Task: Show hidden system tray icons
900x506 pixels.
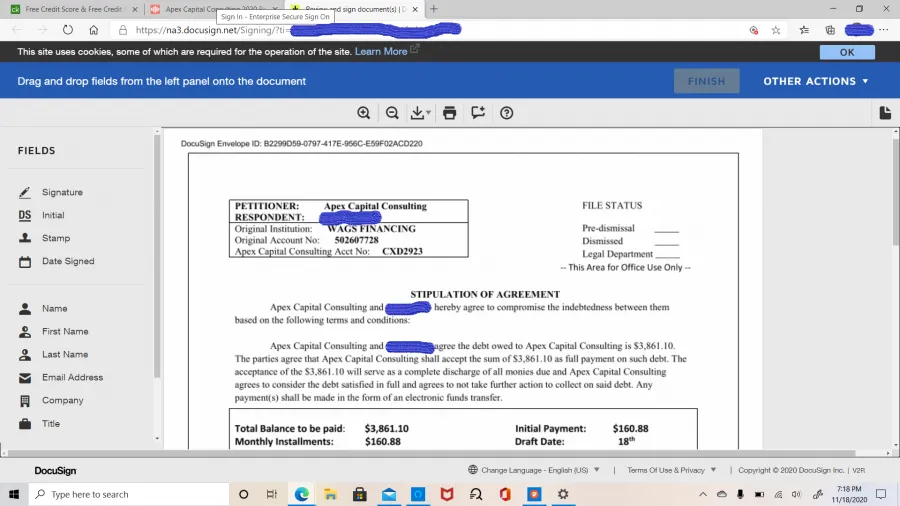Action: 703,494
